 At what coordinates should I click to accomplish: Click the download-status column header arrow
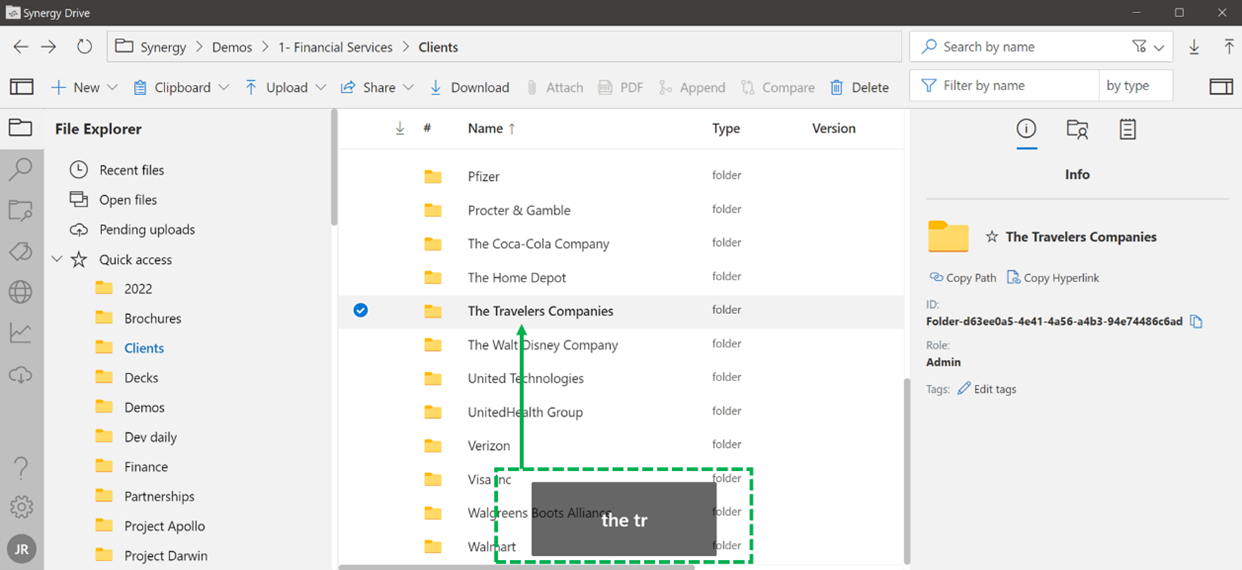400,128
